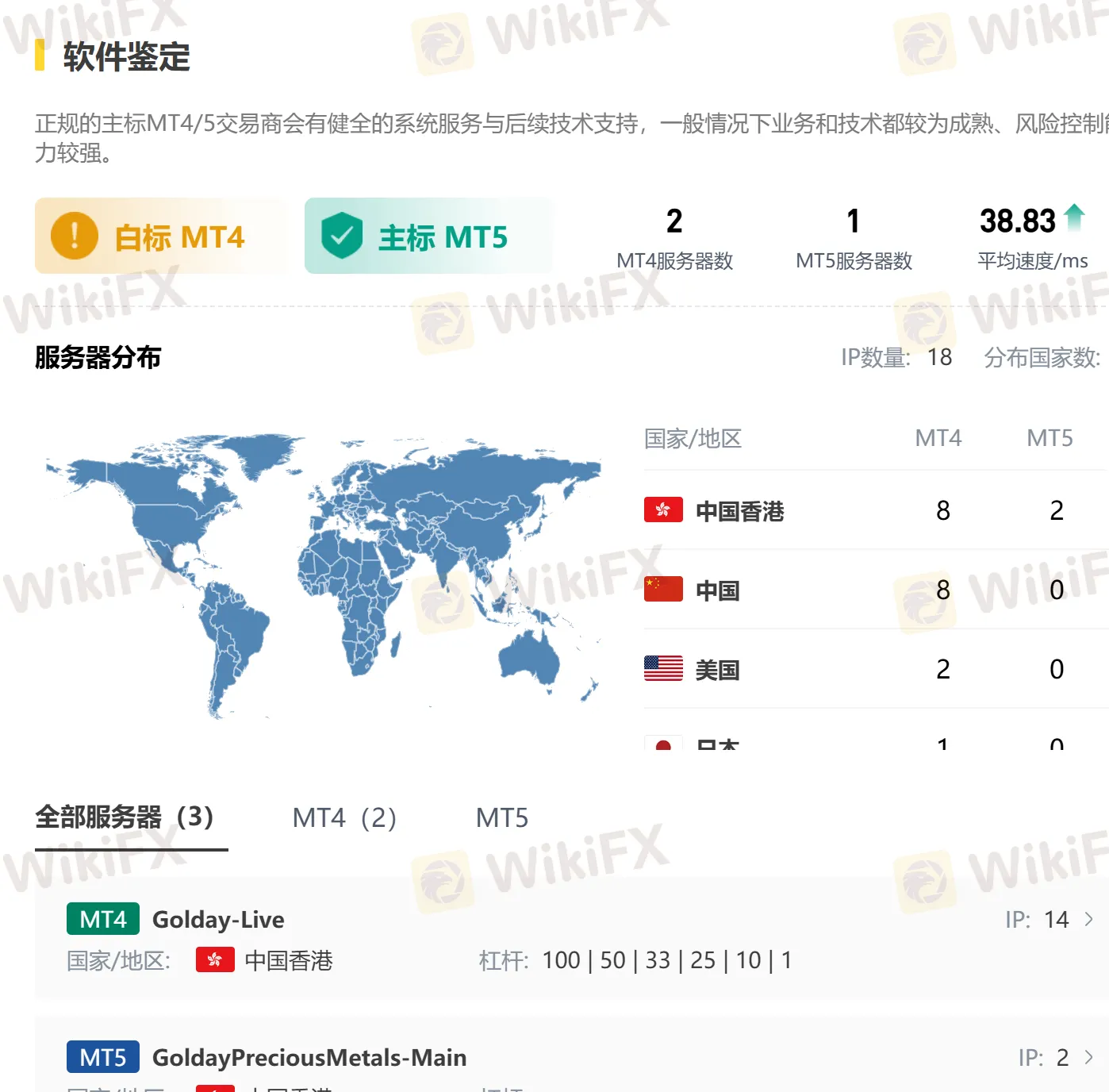
Task: Click the MT4 value 2 for 美国
Action: [x=943, y=669]
